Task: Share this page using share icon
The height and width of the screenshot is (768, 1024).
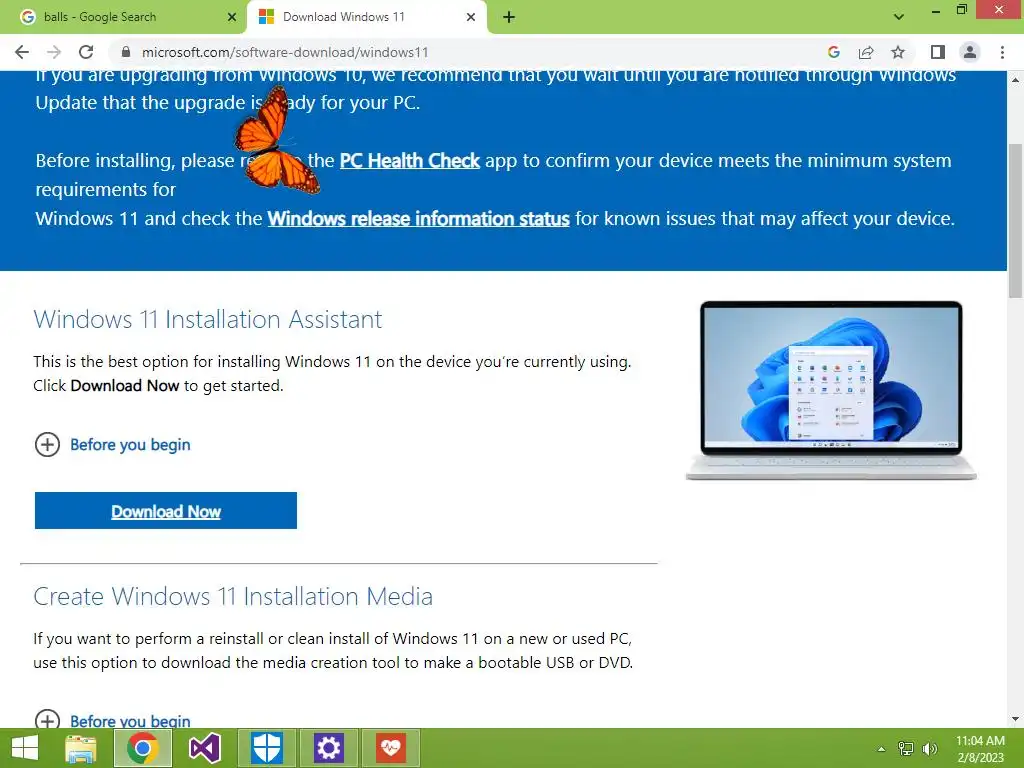Action: (x=866, y=52)
